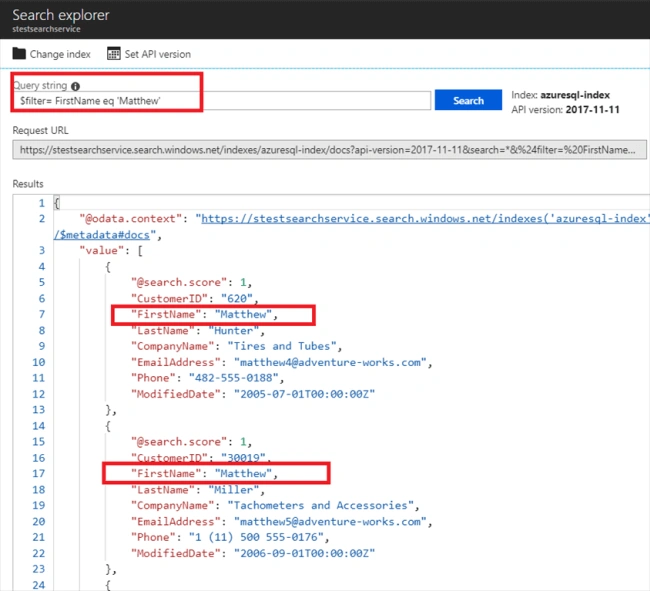Click line number 1 in results gutter
This screenshot has height=591, width=650.
41,203
